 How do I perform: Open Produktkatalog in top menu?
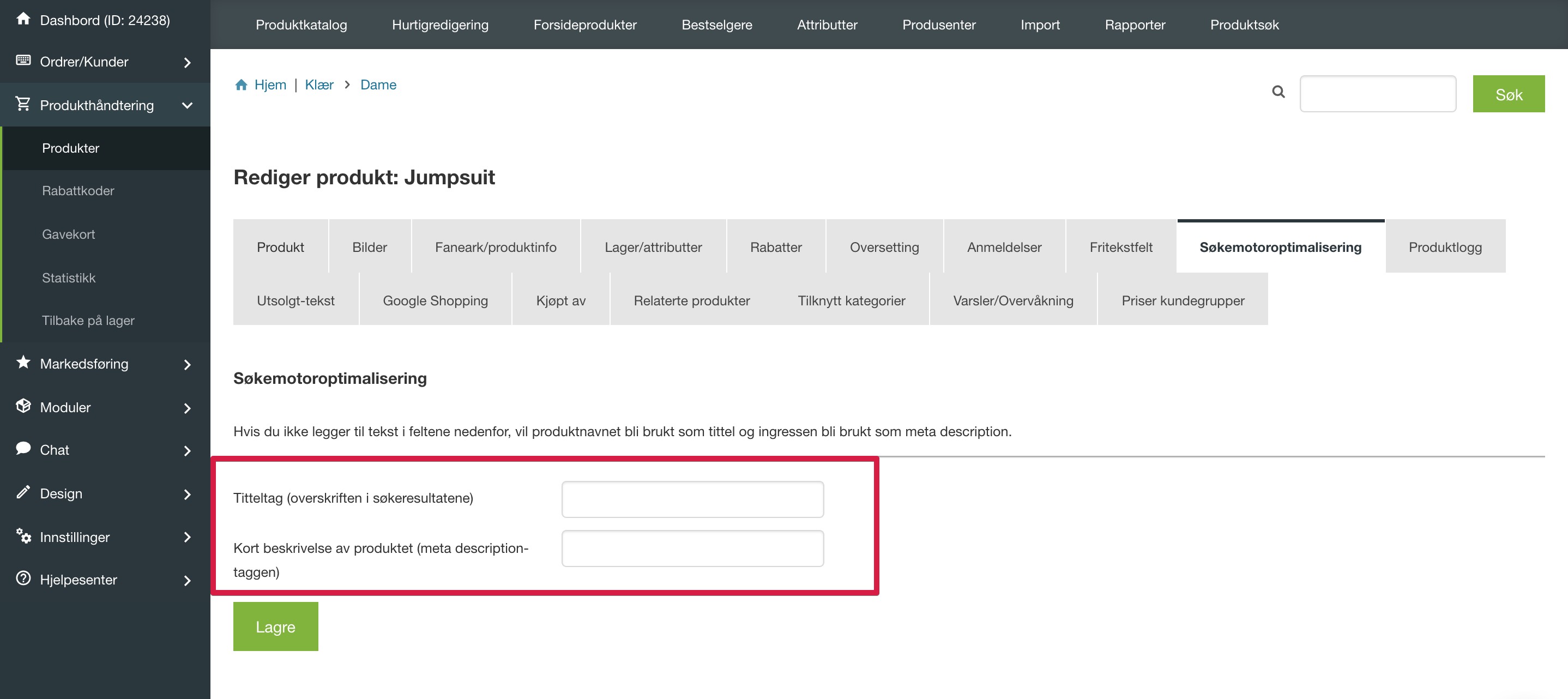(x=301, y=25)
